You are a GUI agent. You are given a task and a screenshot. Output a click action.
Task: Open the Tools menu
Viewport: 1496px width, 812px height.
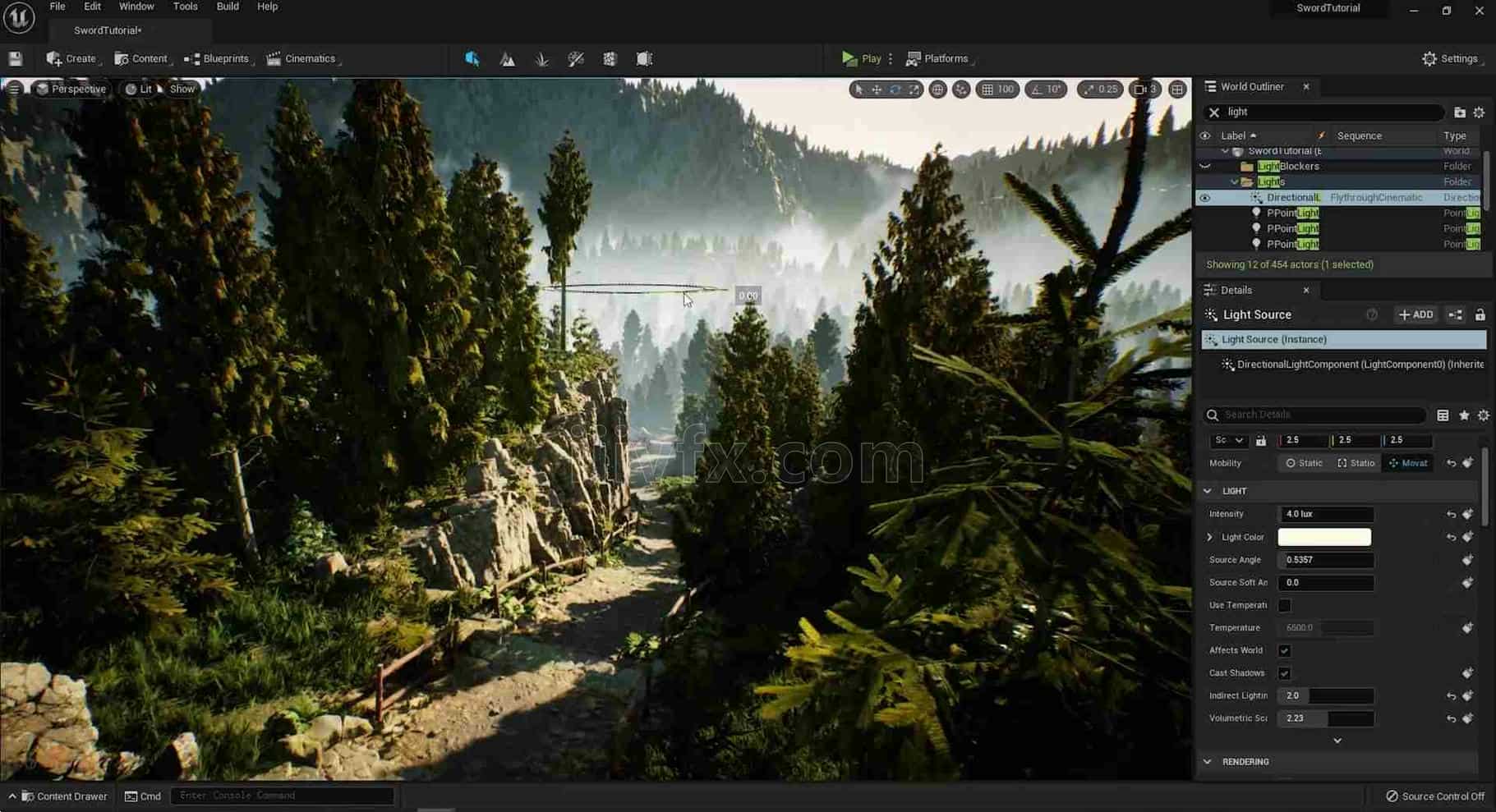pyautogui.click(x=185, y=7)
